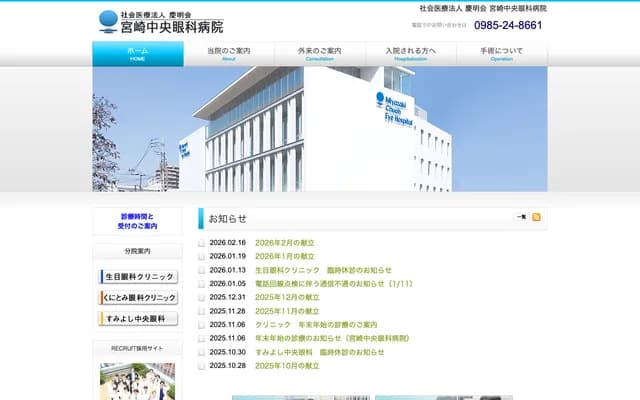The width and height of the screenshot is (640, 400).
Task: Click the お知らせ section heading
Action: (228, 219)
